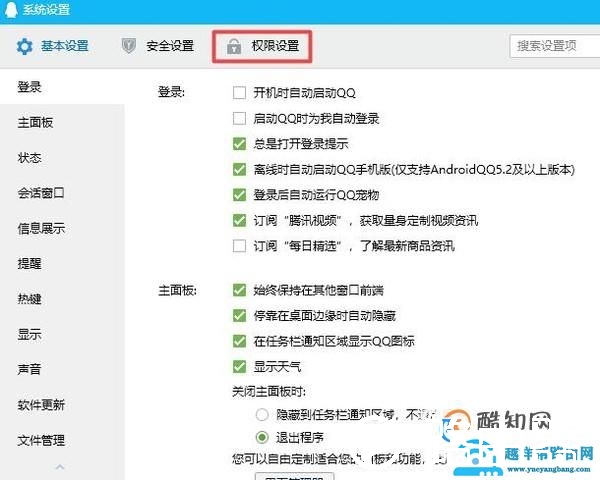This screenshot has height=480, width=600.
Task: Click the gear icon for 基本设置
Action: coord(24,46)
